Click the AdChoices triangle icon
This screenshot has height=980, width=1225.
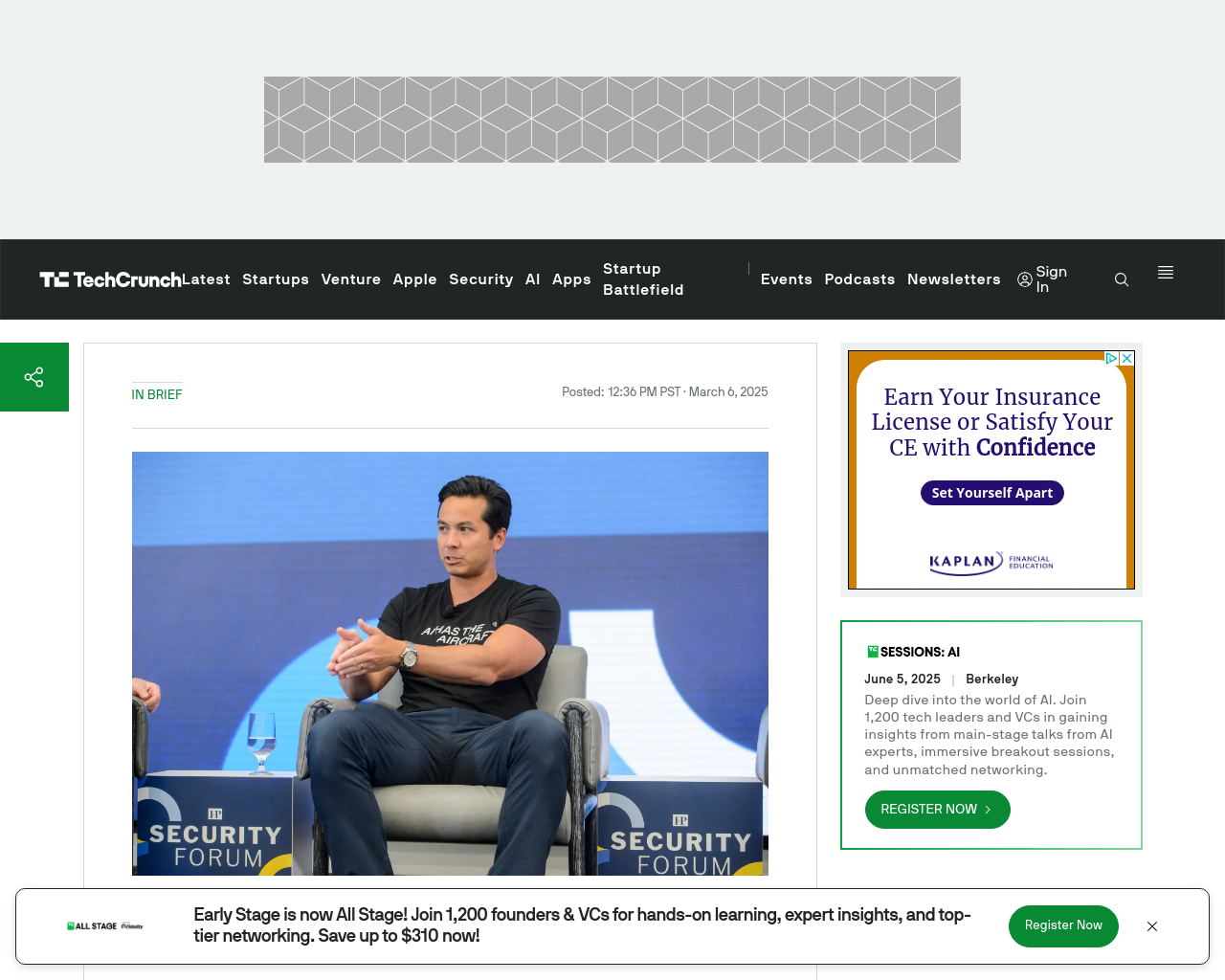coord(1111,358)
